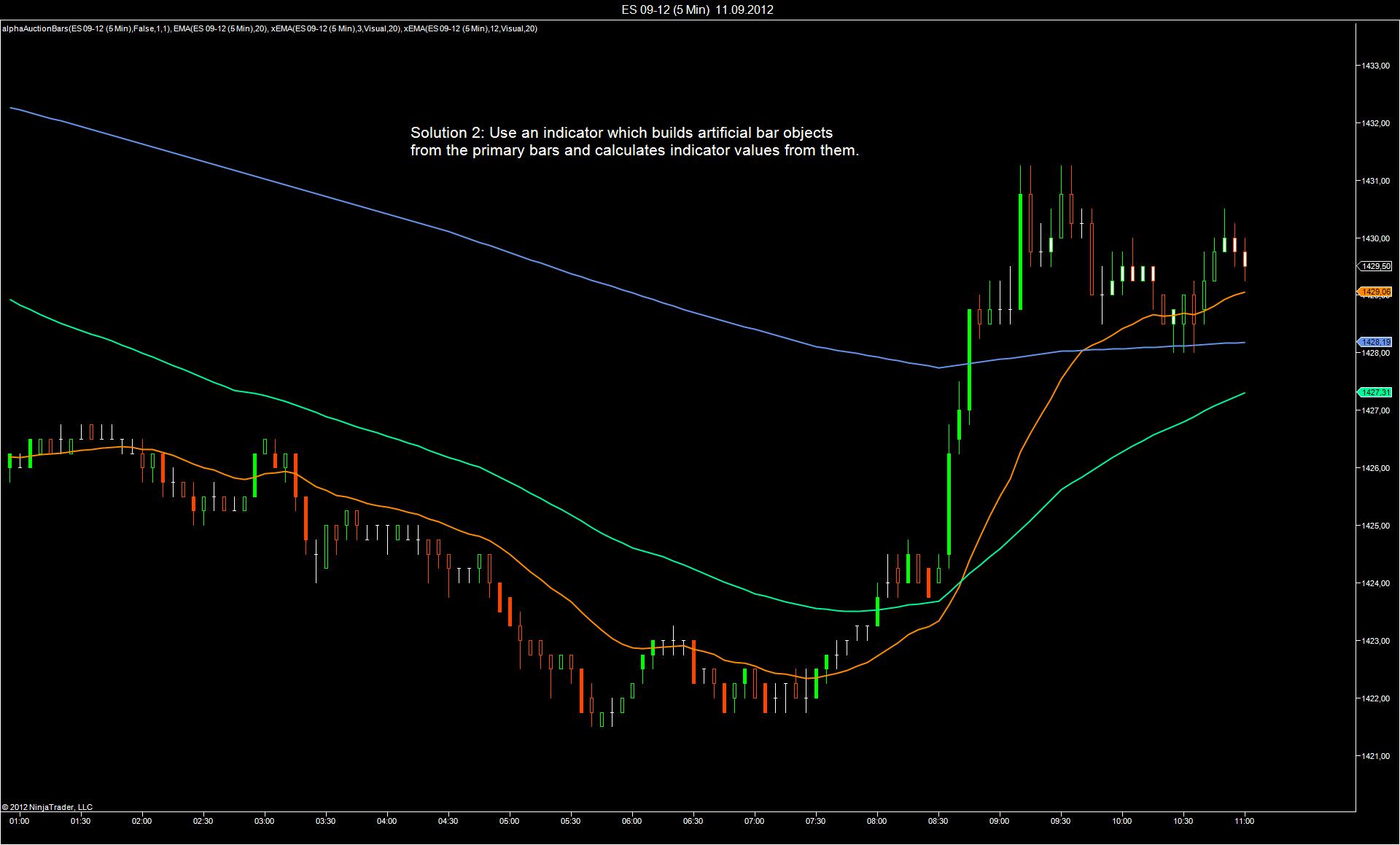Click the 03:00 time axis label
The height and width of the screenshot is (845, 1400).
(264, 821)
